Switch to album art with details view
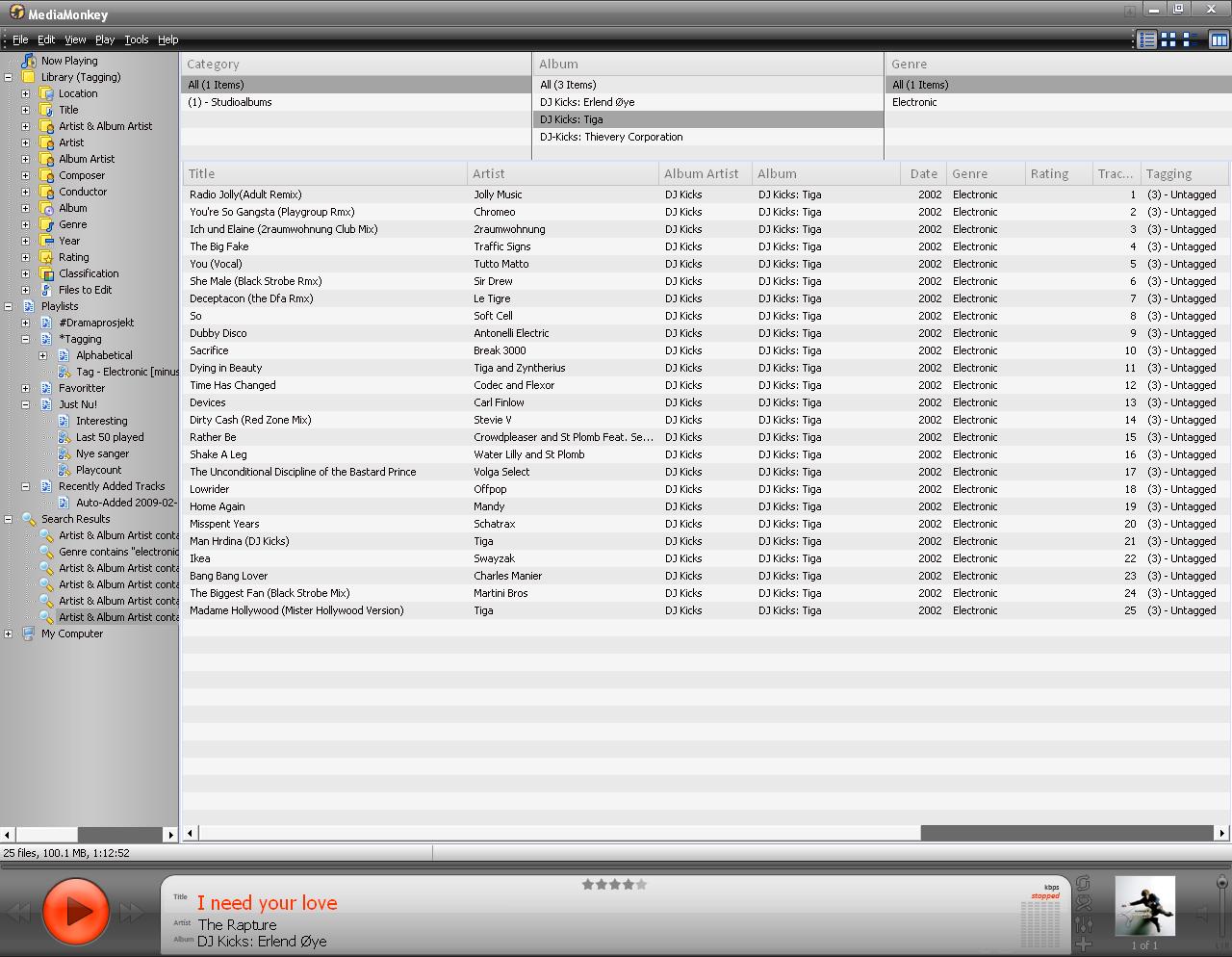 pyautogui.click(x=1192, y=39)
